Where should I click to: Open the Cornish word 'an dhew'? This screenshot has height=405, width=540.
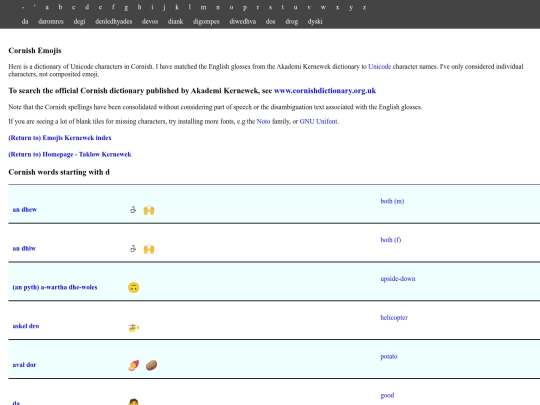pos(25,209)
